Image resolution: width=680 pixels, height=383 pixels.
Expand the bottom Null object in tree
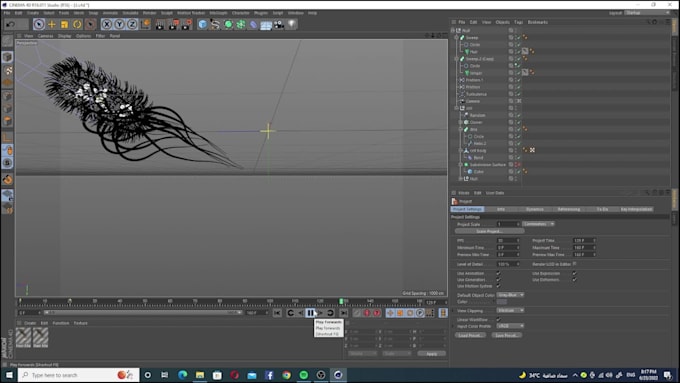point(460,179)
